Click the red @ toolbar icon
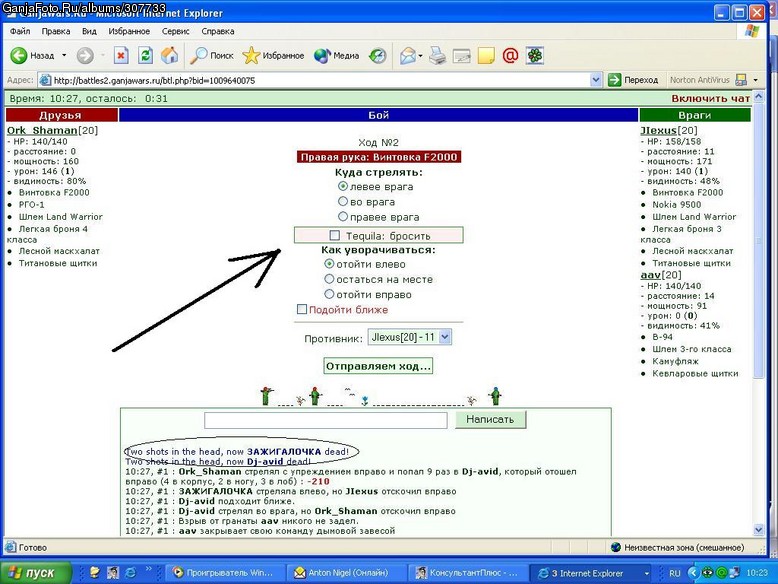The width and height of the screenshot is (778, 584). pos(510,56)
